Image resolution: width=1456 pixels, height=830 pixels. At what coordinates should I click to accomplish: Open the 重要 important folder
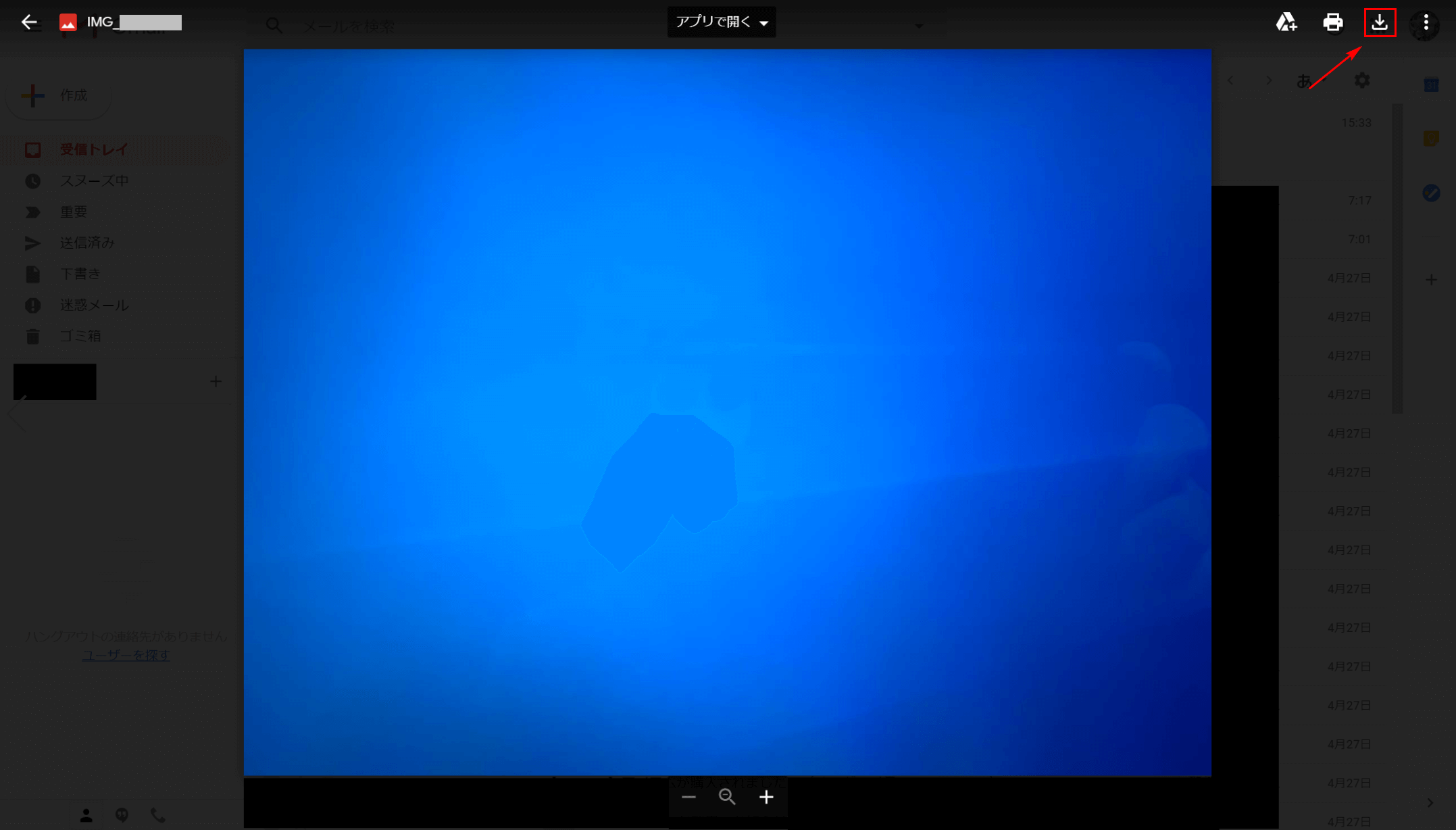click(x=74, y=212)
